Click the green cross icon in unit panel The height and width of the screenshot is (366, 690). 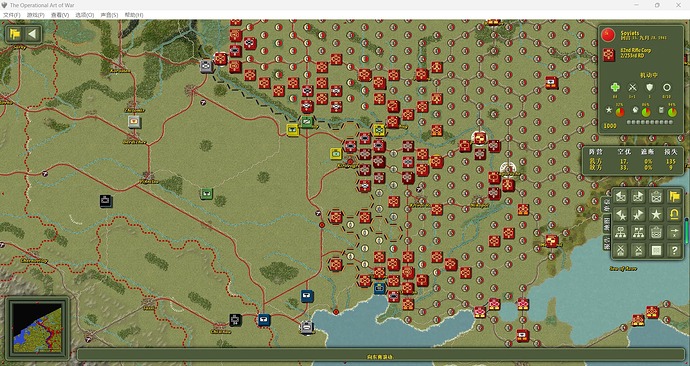[x=615, y=87]
